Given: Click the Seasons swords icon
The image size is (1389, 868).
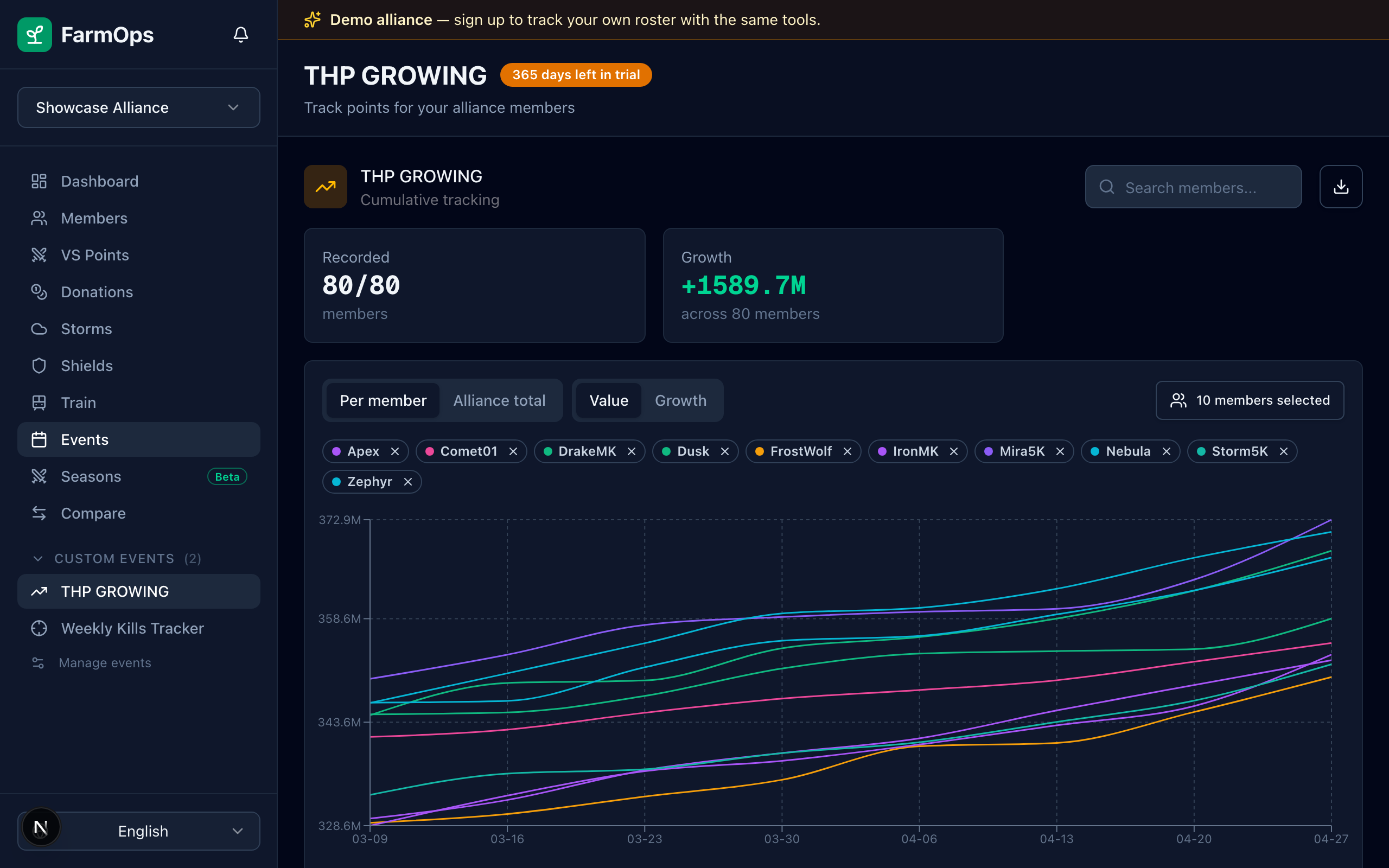Looking at the screenshot, I should [39, 476].
